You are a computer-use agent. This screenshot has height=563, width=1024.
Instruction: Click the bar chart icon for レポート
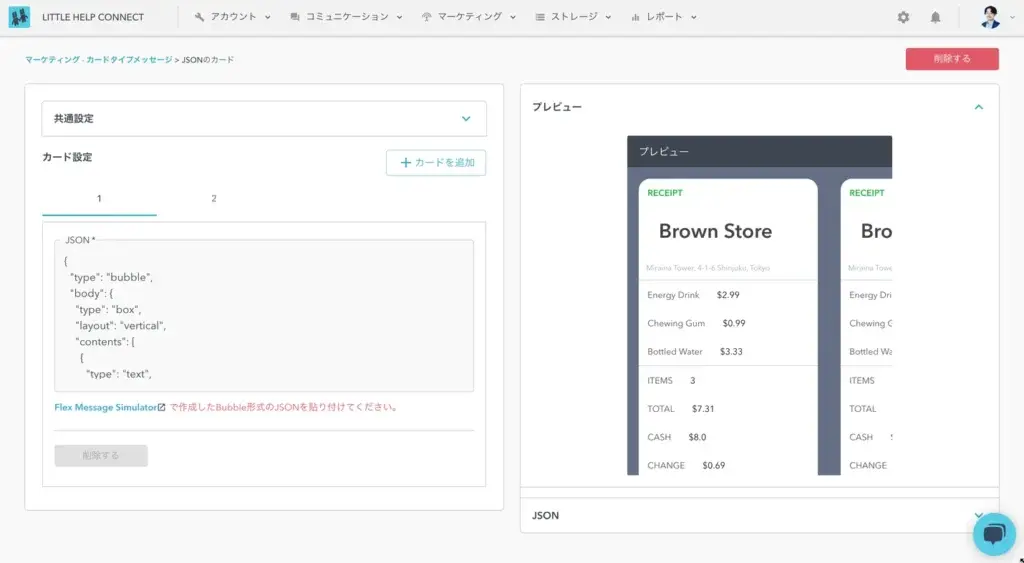635,17
